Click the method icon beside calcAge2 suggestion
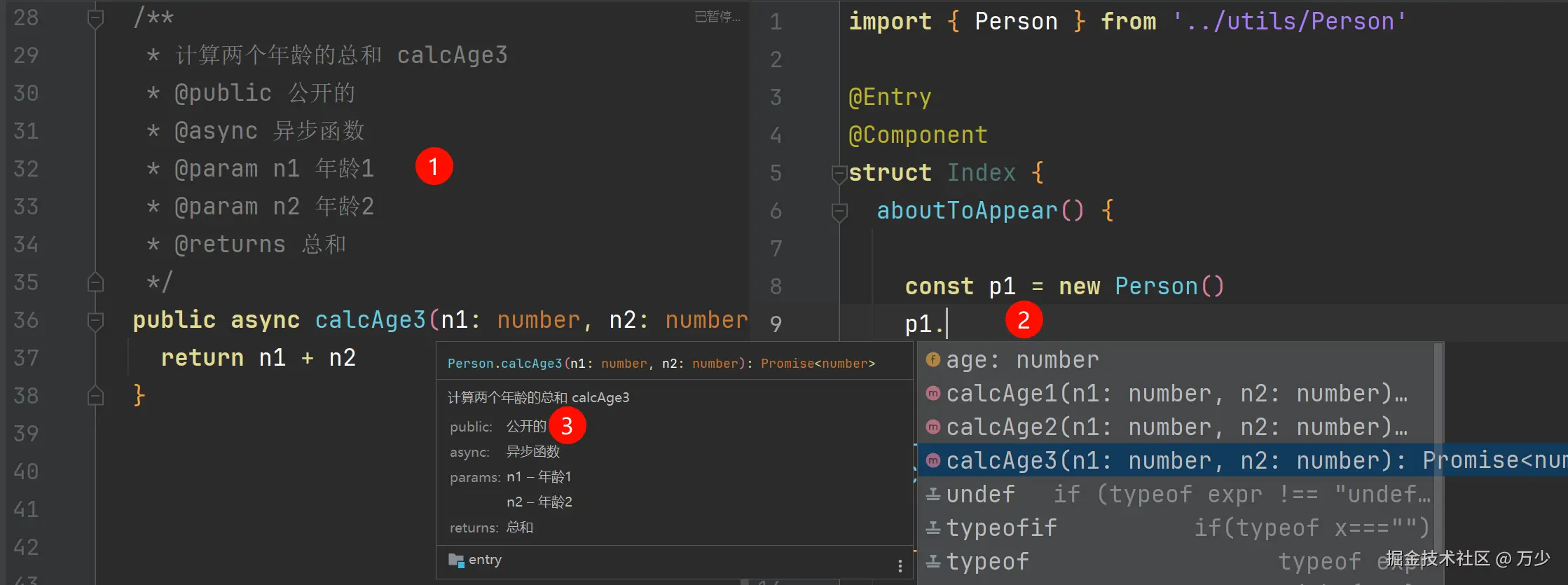This screenshot has height=585, width=1568. point(933,427)
